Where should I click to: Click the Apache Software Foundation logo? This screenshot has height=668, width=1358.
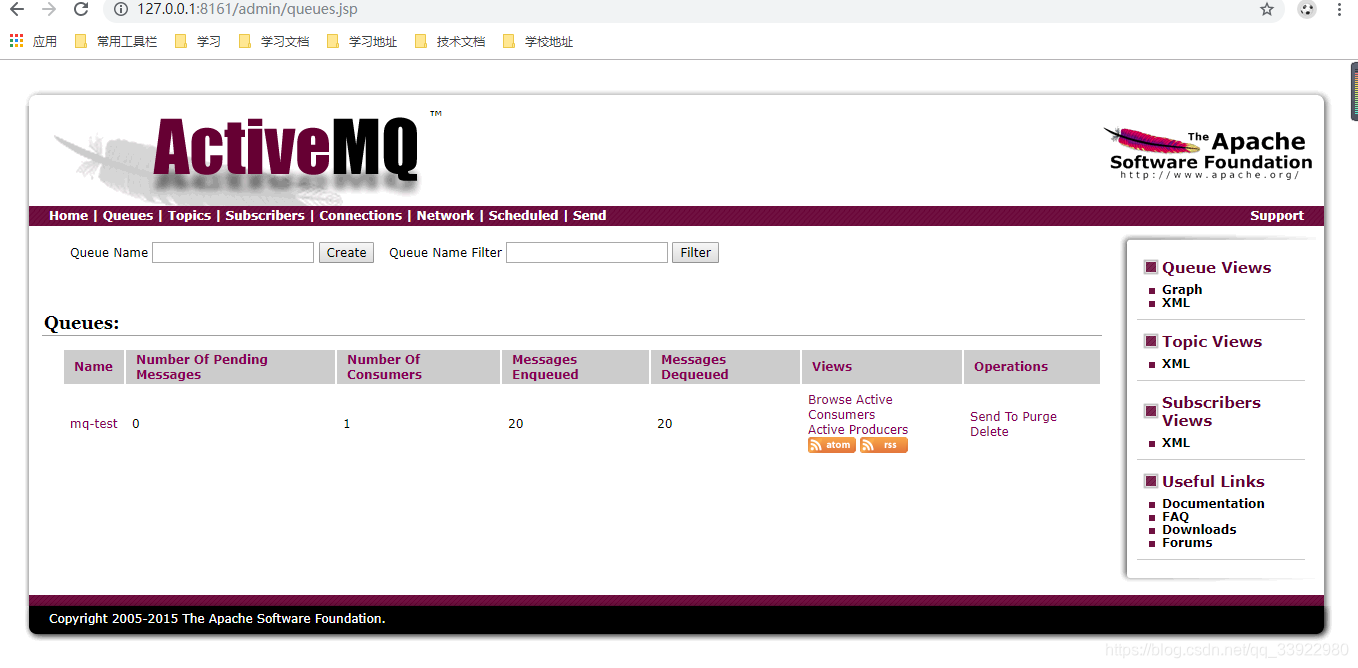click(x=1210, y=153)
